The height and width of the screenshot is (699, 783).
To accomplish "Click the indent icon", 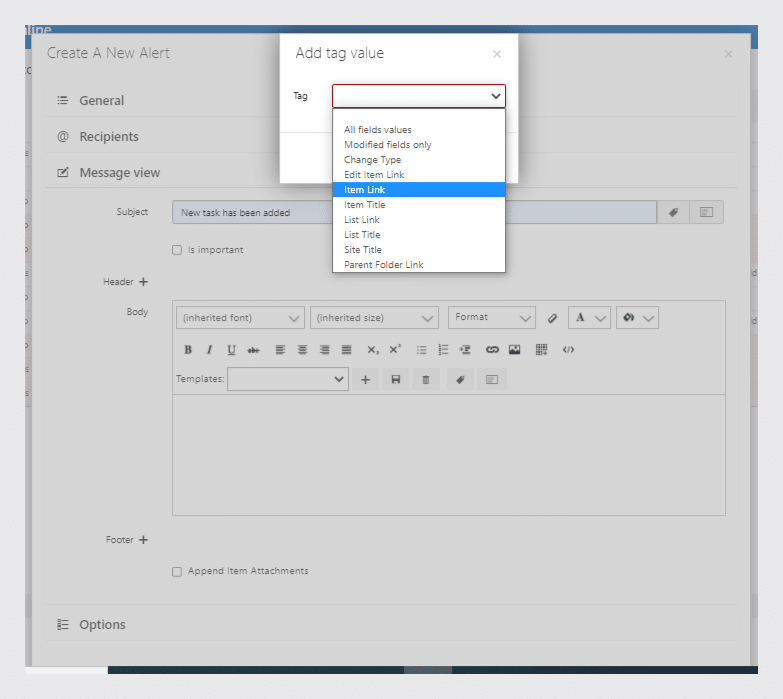I will (465, 350).
